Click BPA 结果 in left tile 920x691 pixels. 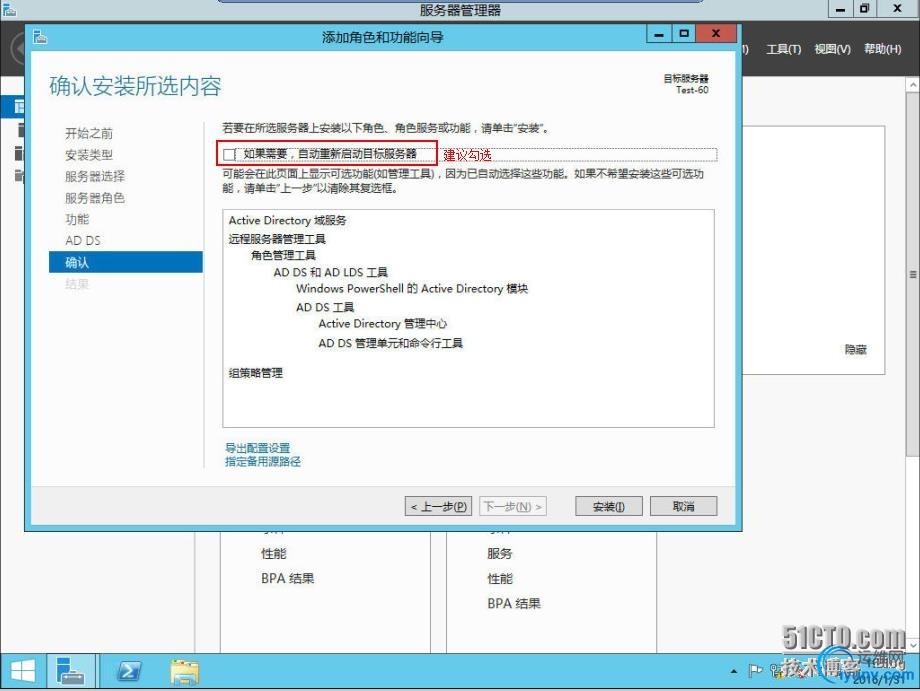(x=288, y=578)
